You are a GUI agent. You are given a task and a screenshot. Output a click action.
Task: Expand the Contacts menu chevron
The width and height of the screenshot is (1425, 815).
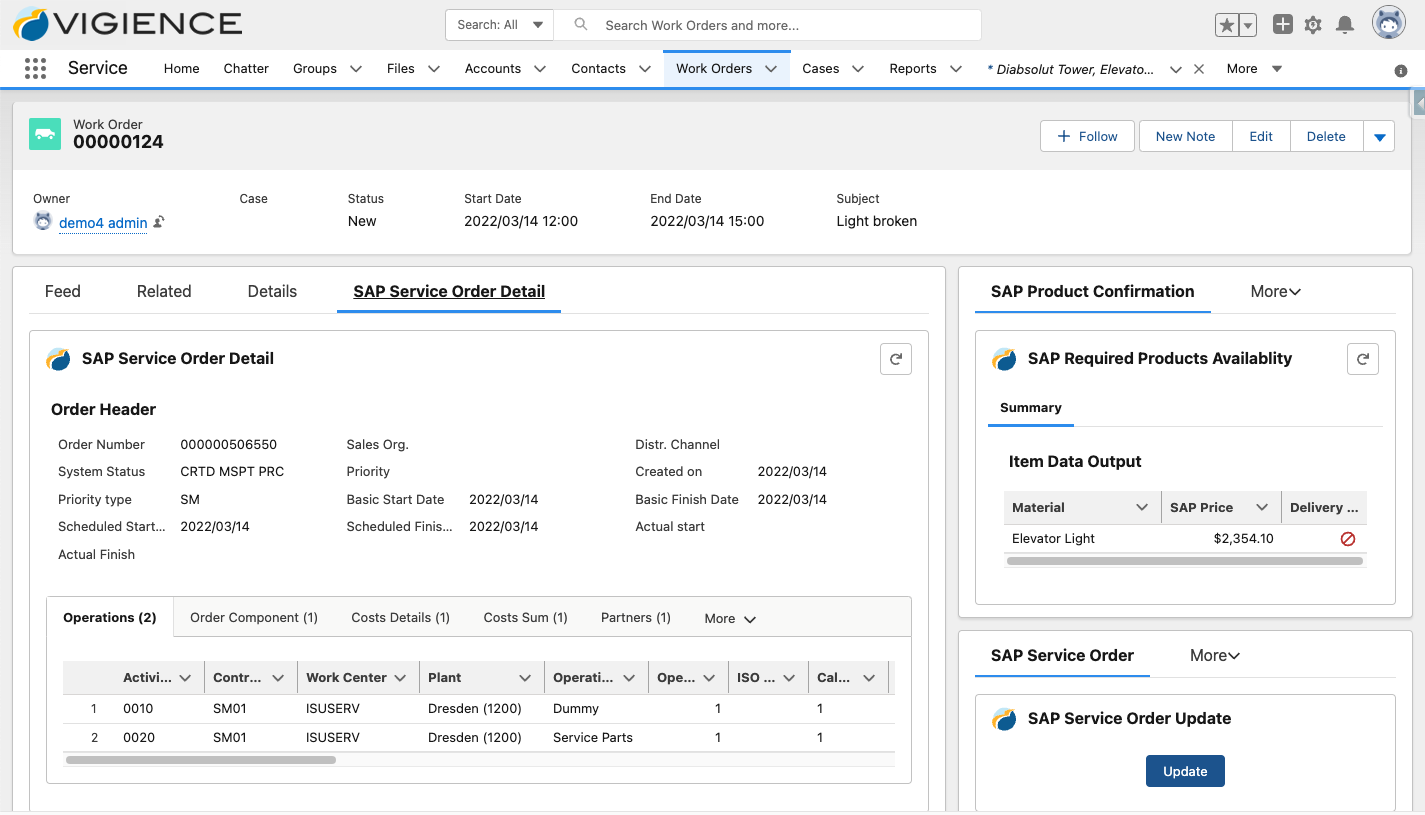pyautogui.click(x=645, y=69)
